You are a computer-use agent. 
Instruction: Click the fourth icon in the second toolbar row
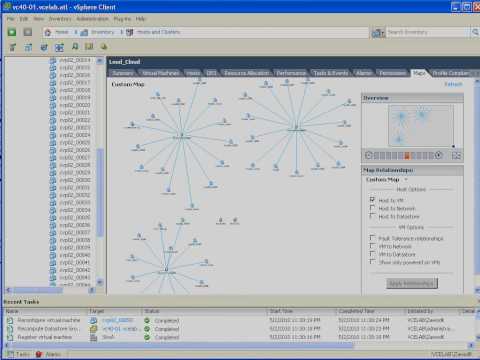tap(59, 47)
